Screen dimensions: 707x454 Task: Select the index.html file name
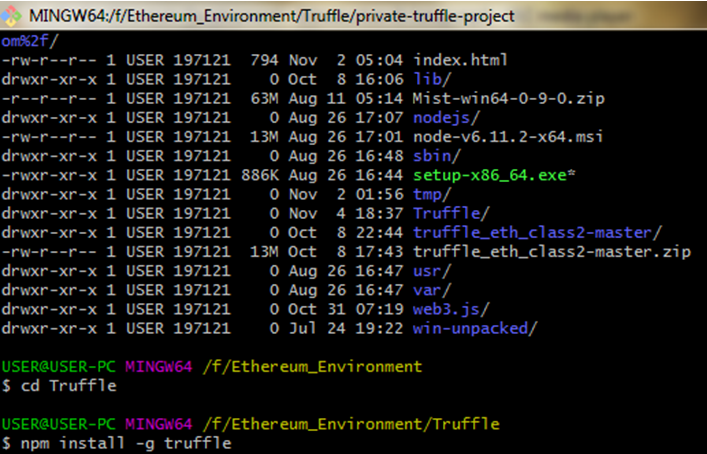click(x=460, y=60)
